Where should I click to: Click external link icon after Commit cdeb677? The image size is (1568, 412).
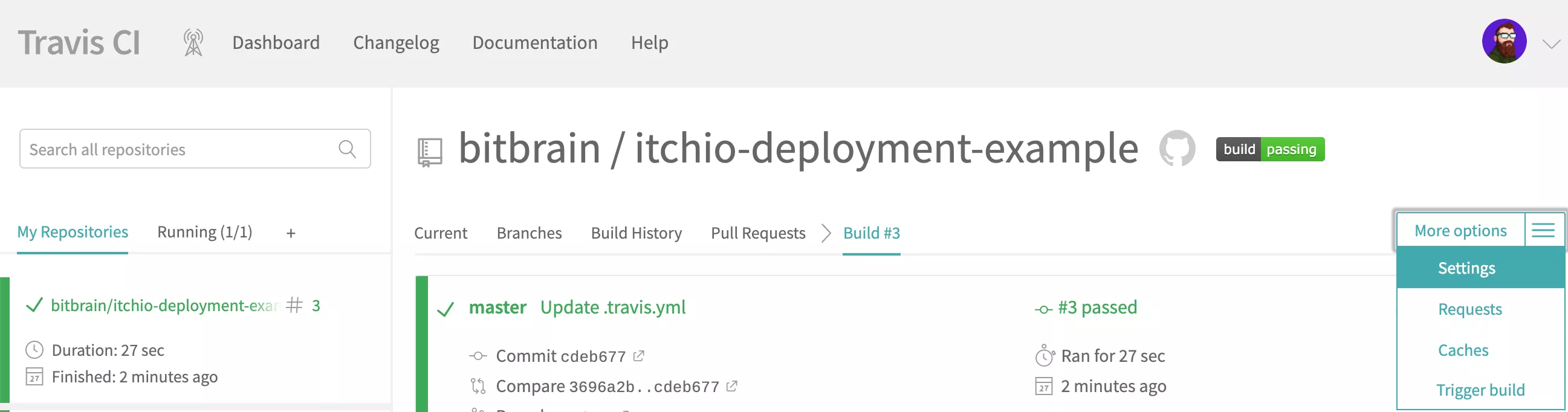click(x=638, y=355)
